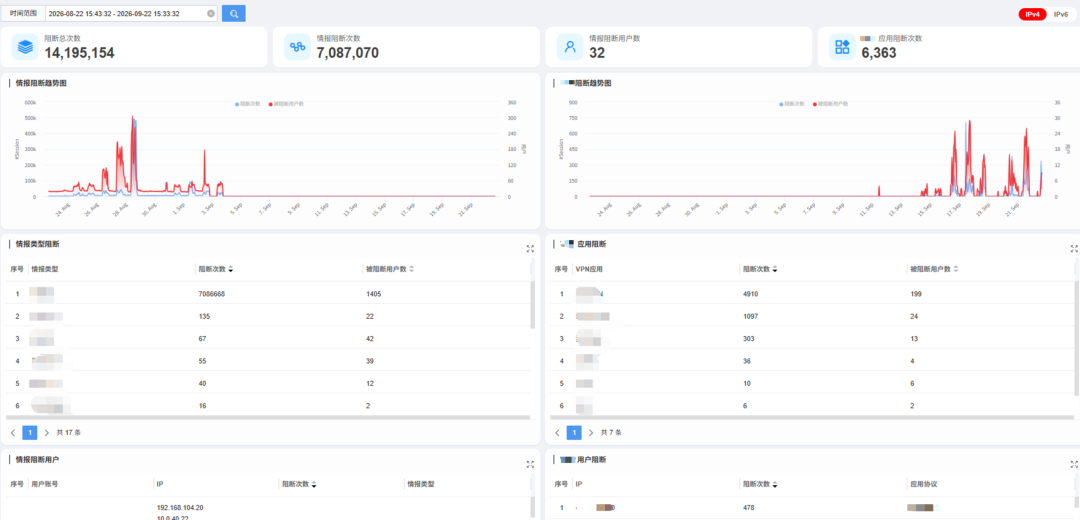Screen dimensions: 1080x520
Task: Click 共 7 条 total count text
Action: pos(611,433)
